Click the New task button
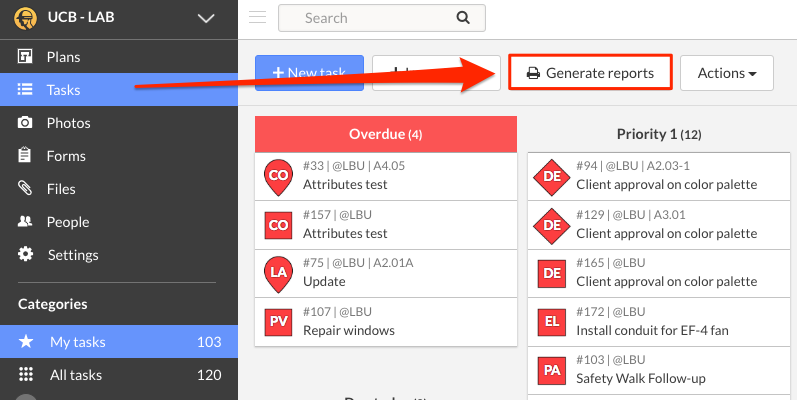The image size is (797, 400). click(x=307, y=73)
